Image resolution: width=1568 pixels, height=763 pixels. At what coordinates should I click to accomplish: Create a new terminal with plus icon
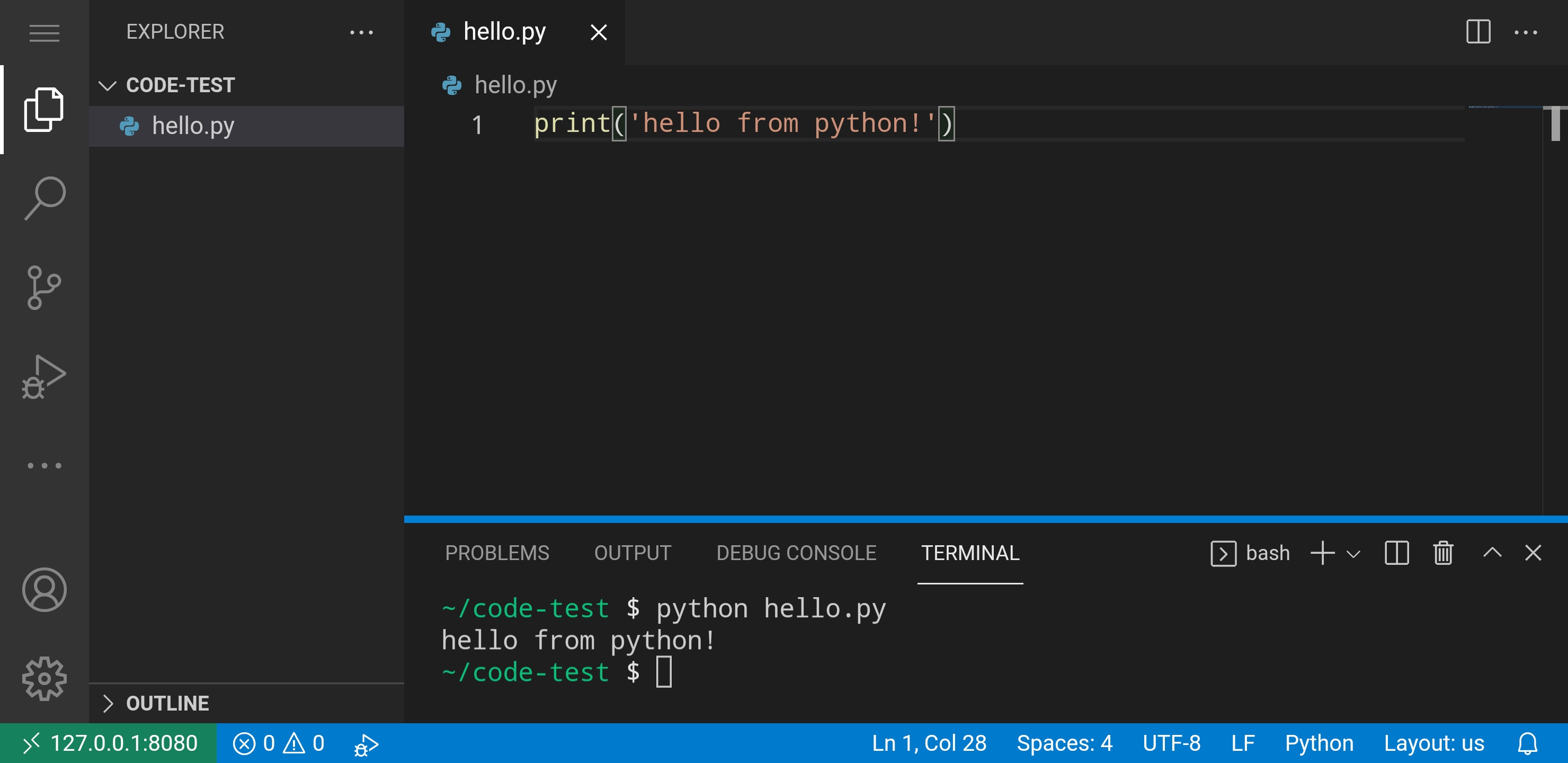point(1322,553)
